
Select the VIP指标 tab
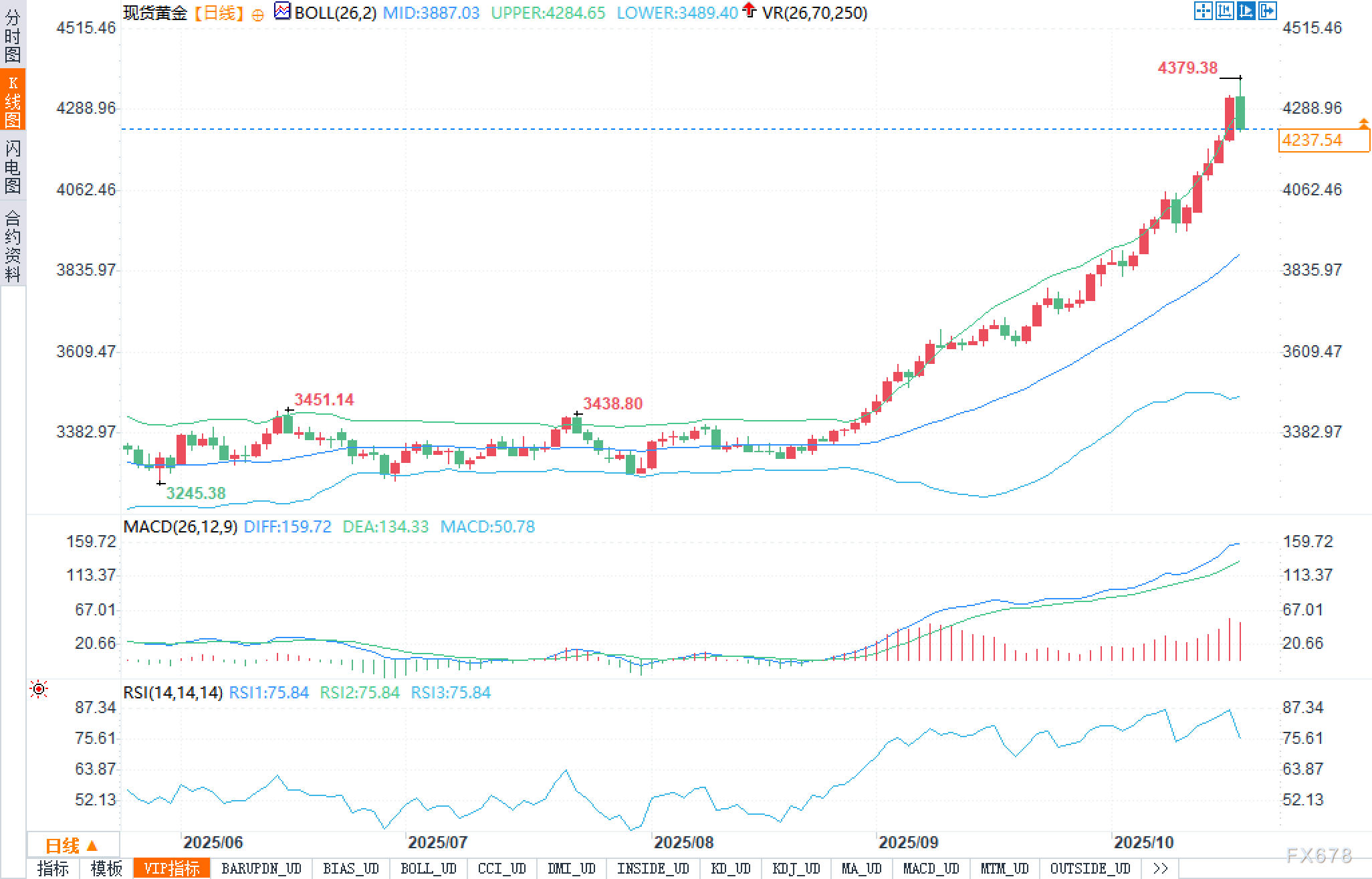click(x=172, y=868)
